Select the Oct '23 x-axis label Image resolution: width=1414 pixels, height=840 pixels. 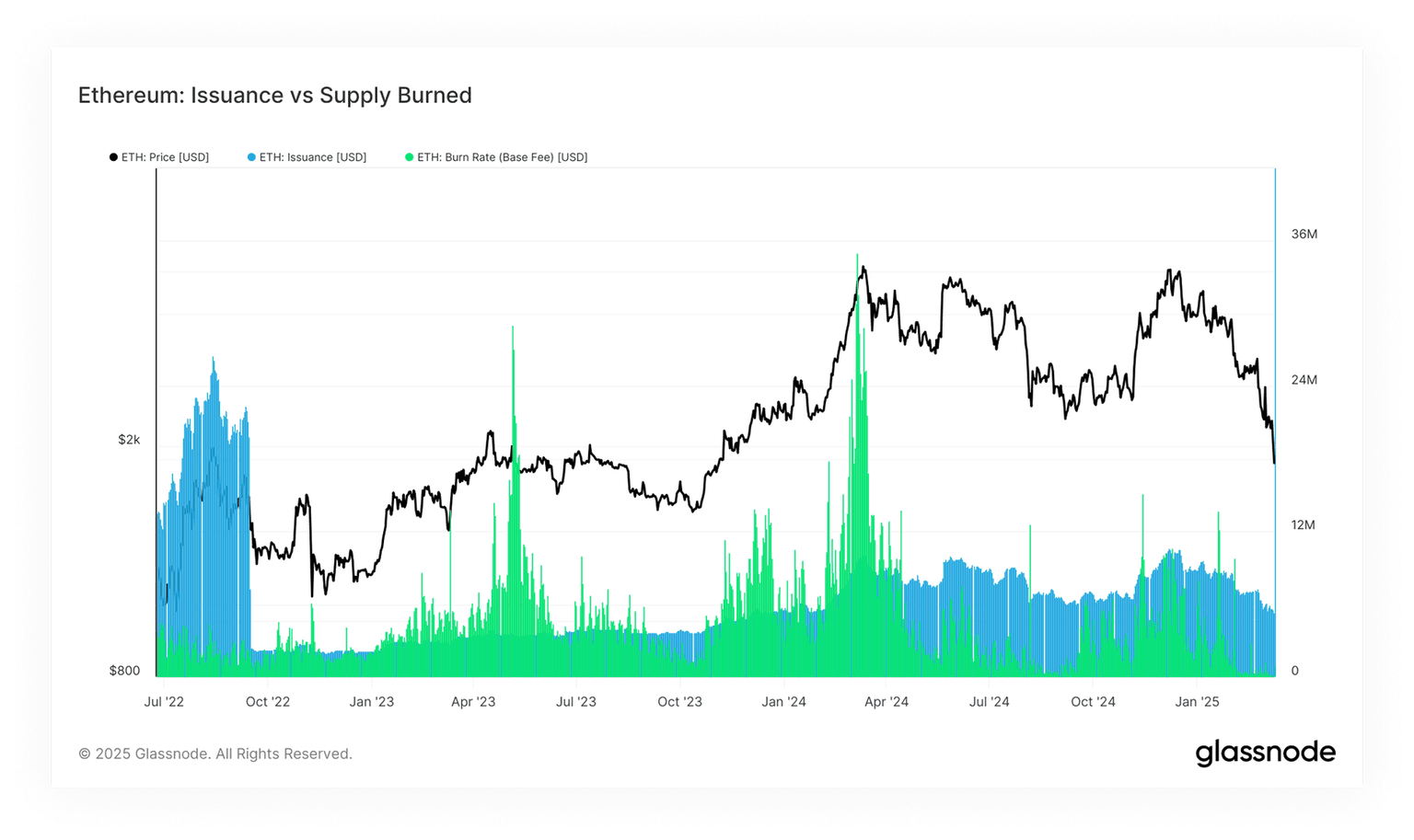(x=679, y=702)
